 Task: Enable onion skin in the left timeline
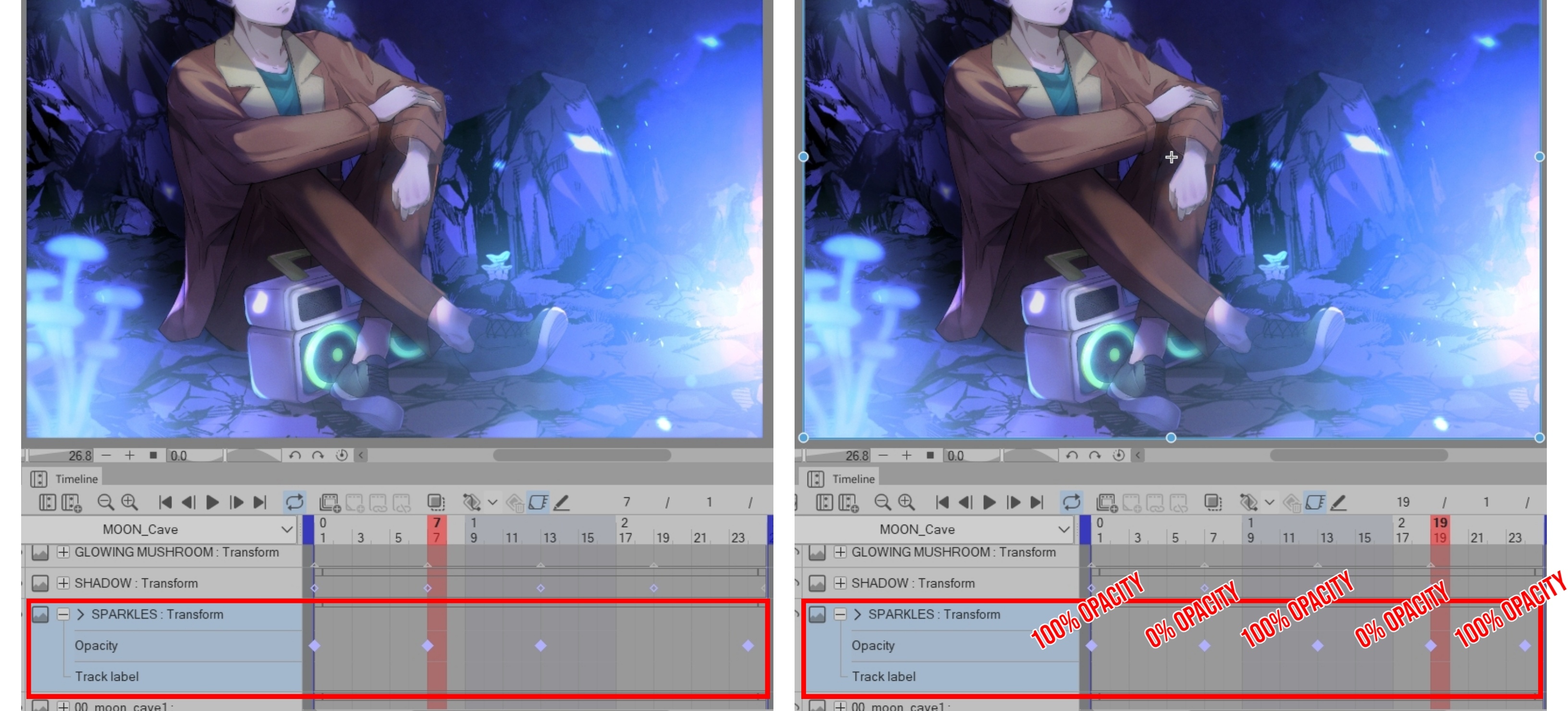point(436,502)
